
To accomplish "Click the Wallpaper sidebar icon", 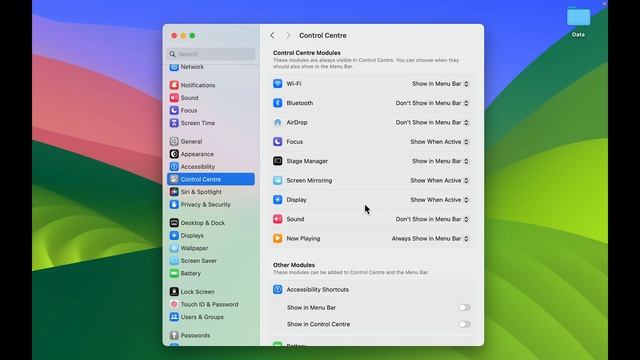I will tap(174, 248).
